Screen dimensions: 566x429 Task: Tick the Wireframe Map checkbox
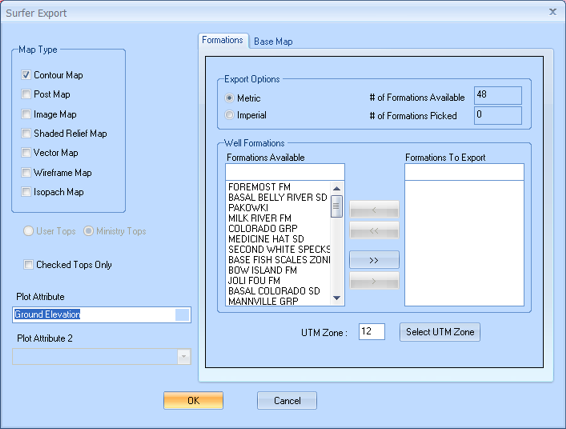coord(26,173)
